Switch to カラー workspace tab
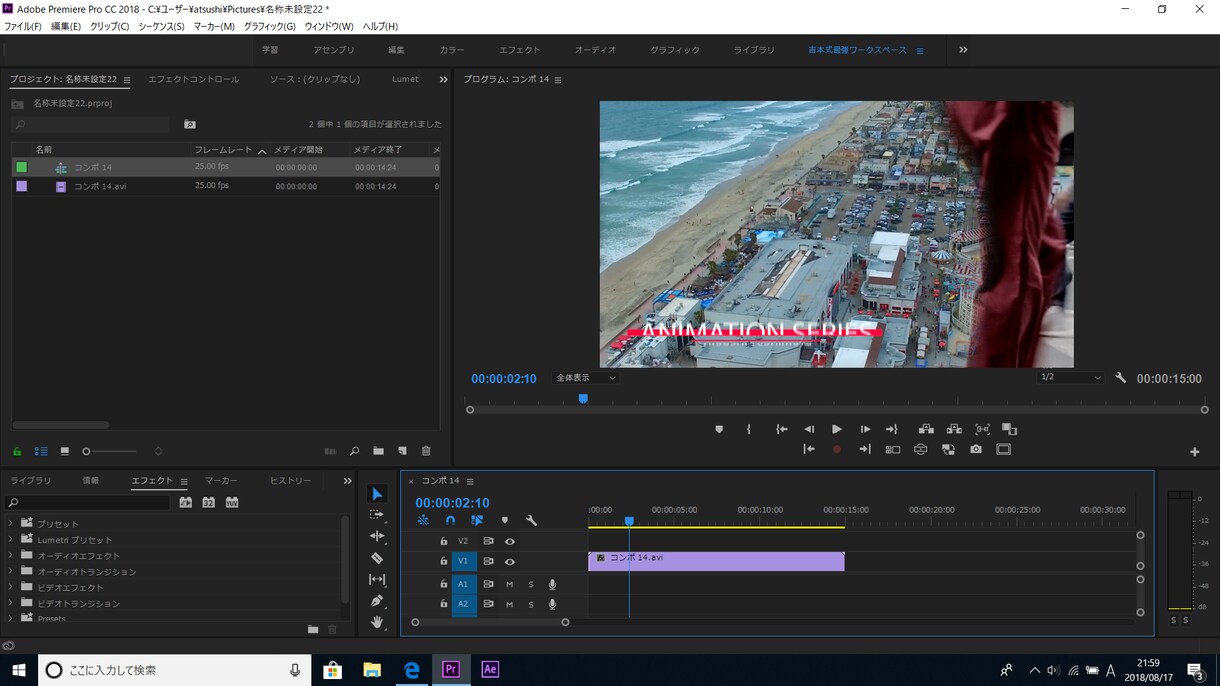 [452, 50]
